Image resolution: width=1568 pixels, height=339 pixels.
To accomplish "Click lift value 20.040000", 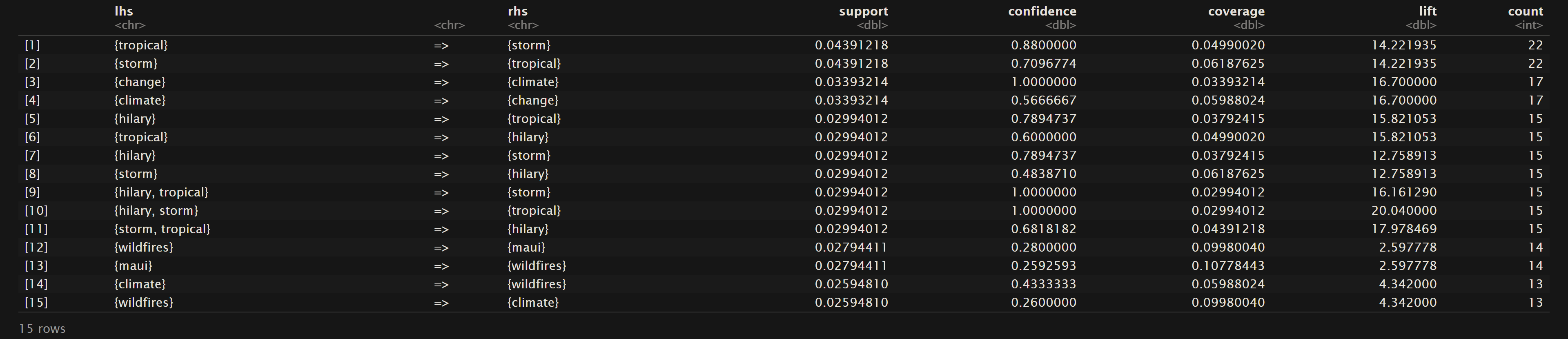I will click(x=1404, y=211).
